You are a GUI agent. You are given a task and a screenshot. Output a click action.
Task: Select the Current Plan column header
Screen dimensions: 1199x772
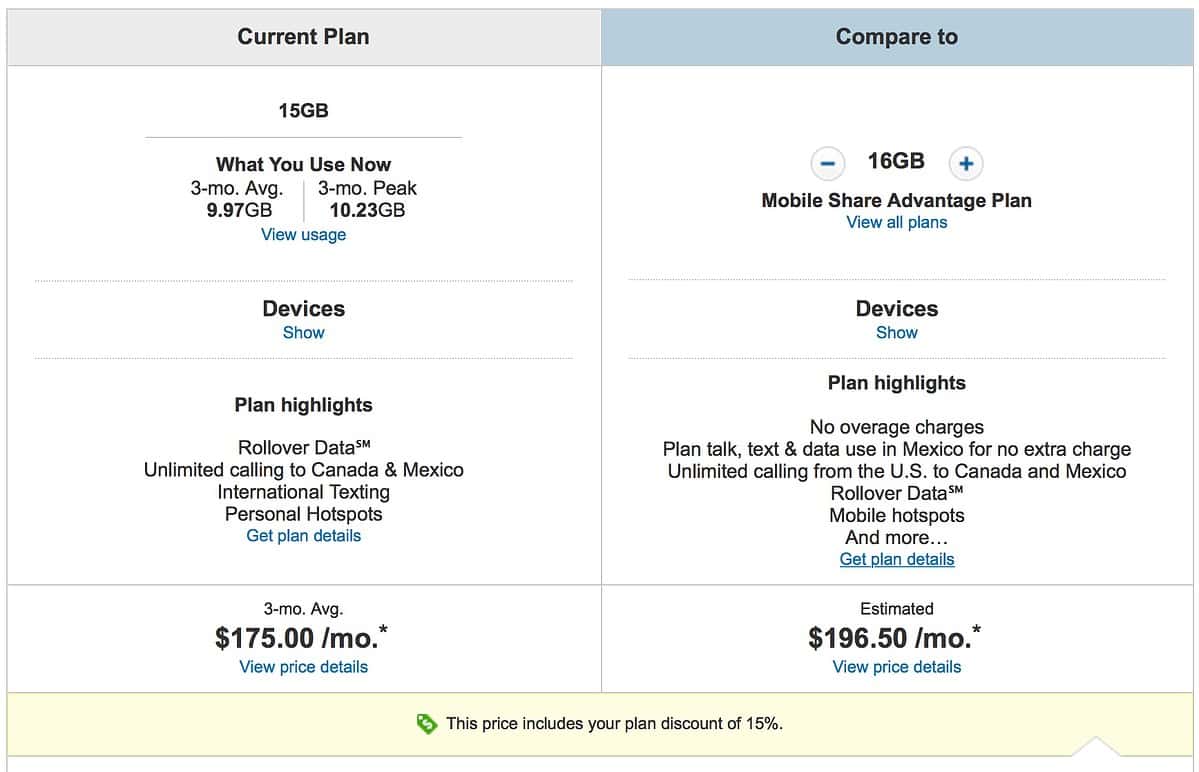(303, 36)
